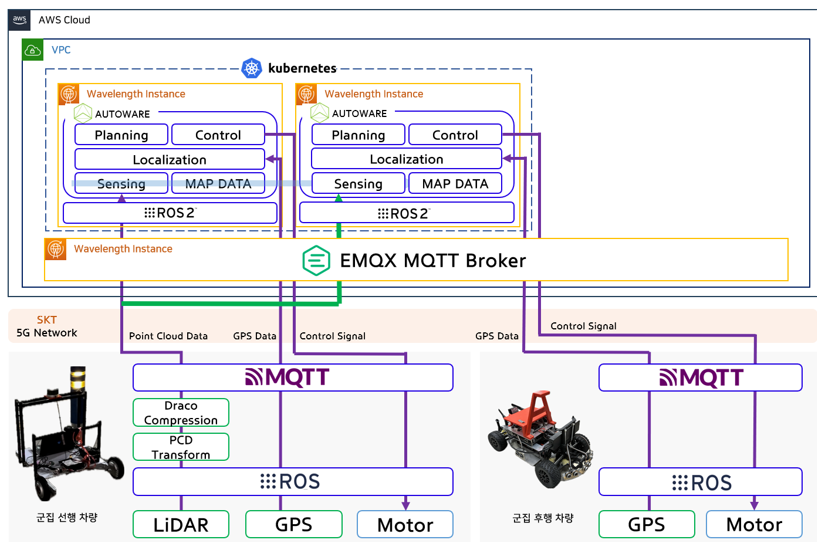Click the Planning box in the left Autoware instance
This screenshot has height=542, width=817.
[x=121, y=135]
